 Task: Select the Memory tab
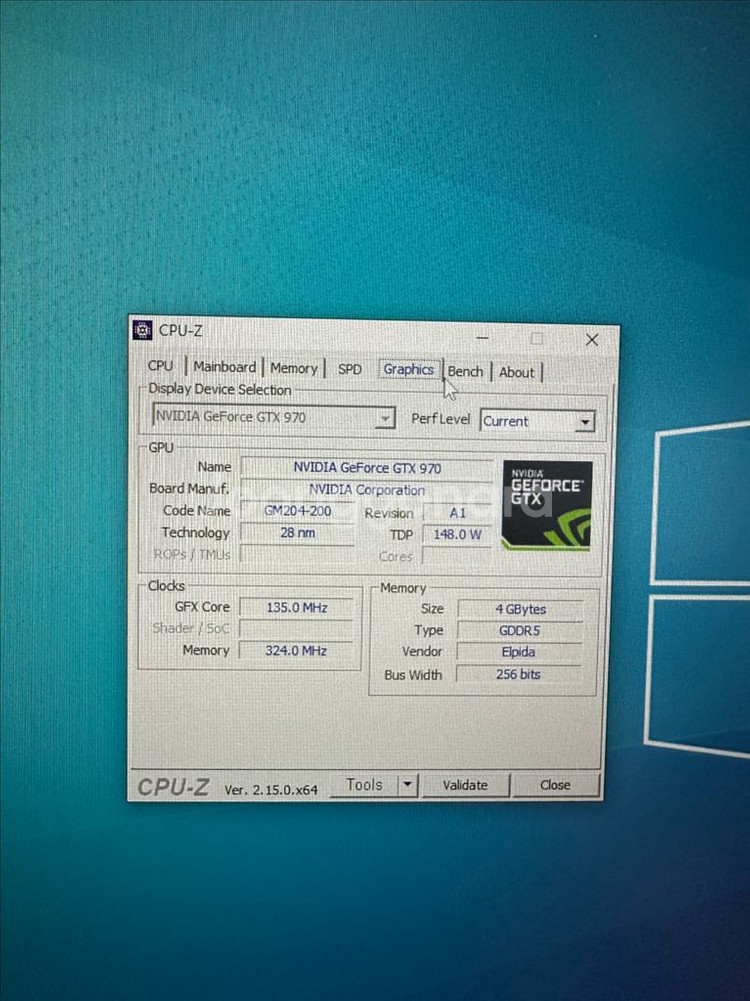point(293,368)
